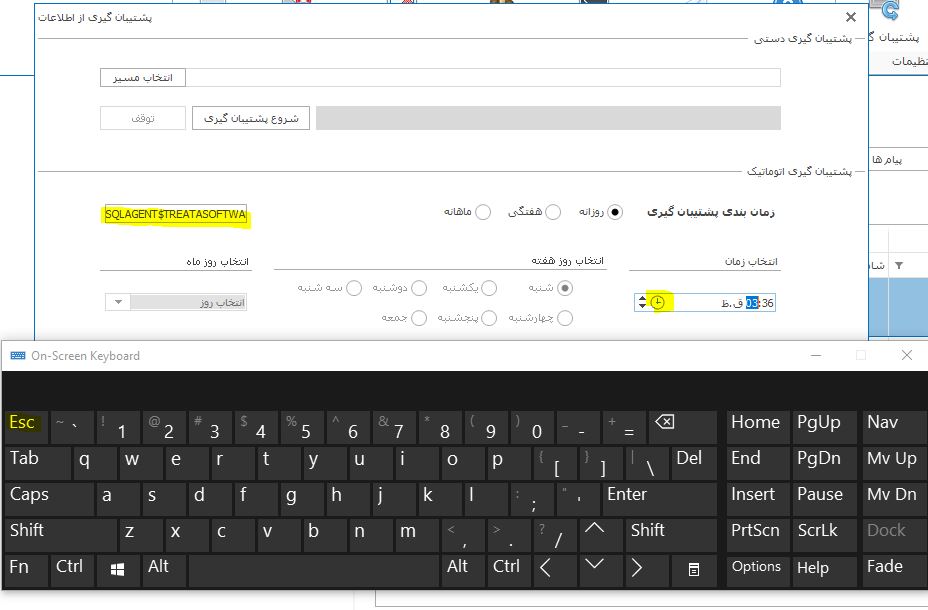The height and width of the screenshot is (610, 928).
Task: Click the select path (انتخاب مسیر) button
Action: (143, 77)
